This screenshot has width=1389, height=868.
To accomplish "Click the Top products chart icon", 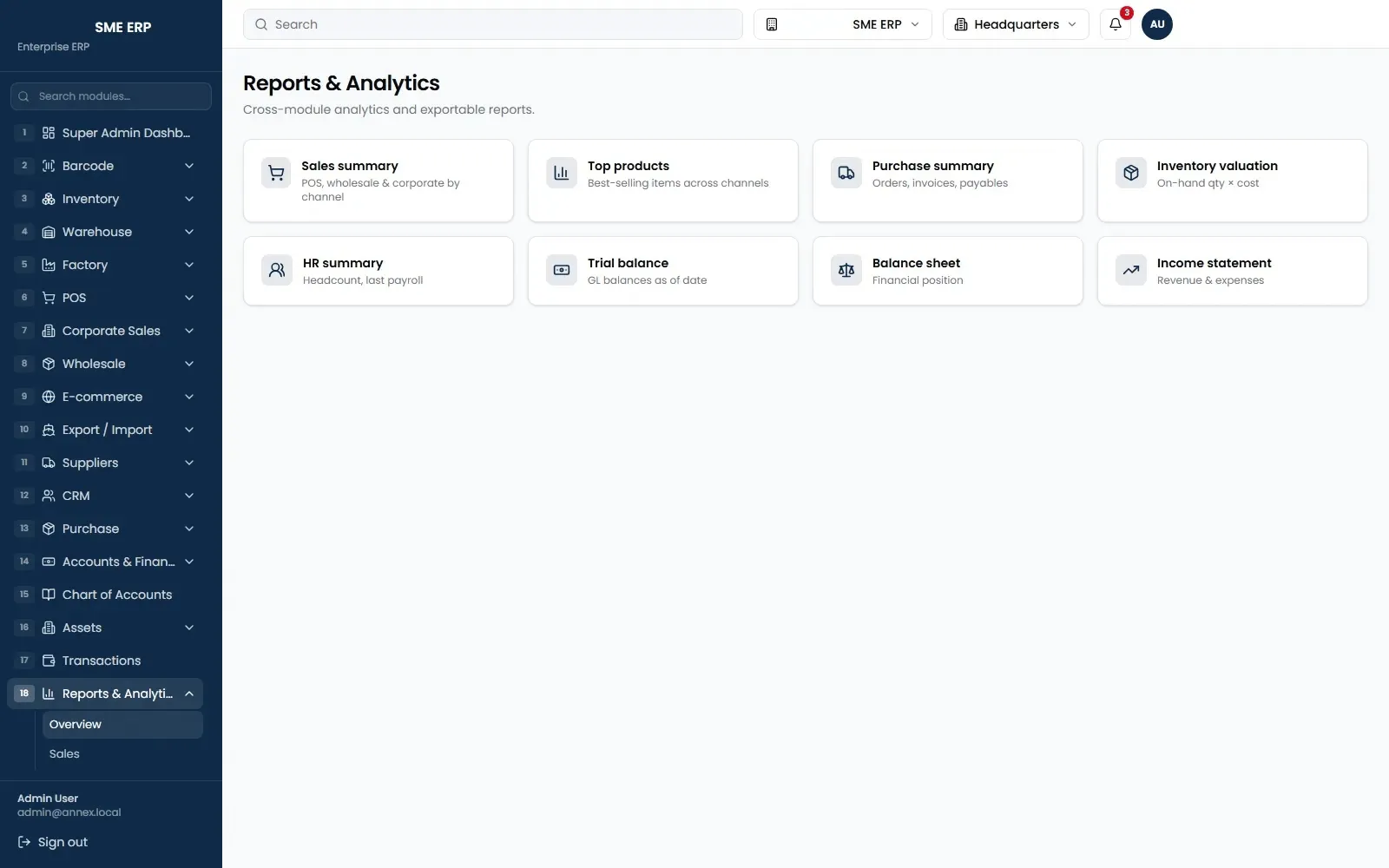I will (562, 173).
